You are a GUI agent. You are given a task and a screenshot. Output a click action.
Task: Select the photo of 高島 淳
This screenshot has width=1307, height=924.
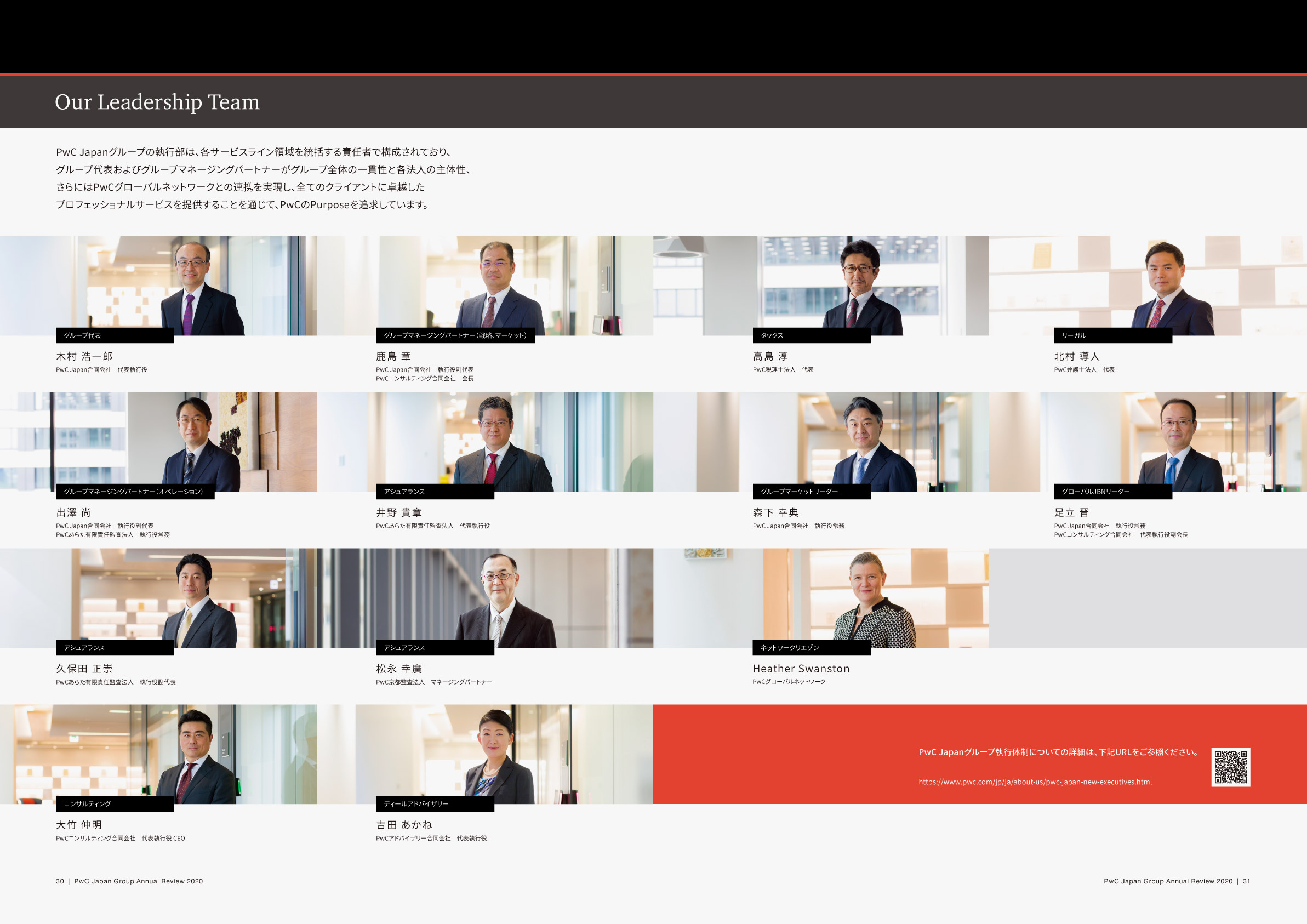[821, 286]
